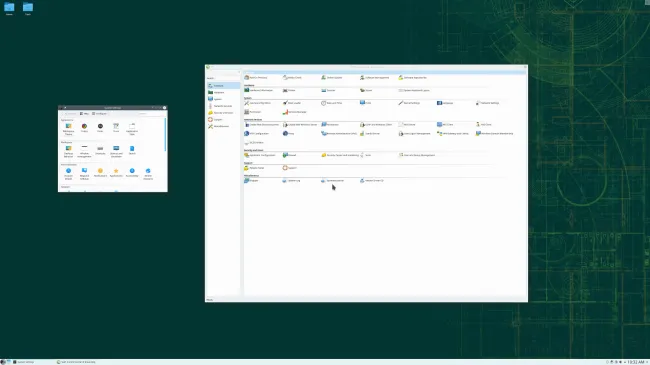Viewport: 650px width, 365px height.
Task: Open Notifications in System Settings
Action: [x=100, y=173]
